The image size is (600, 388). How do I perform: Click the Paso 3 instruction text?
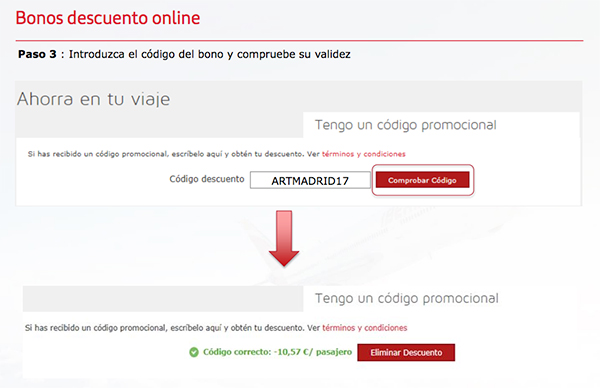(x=184, y=54)
